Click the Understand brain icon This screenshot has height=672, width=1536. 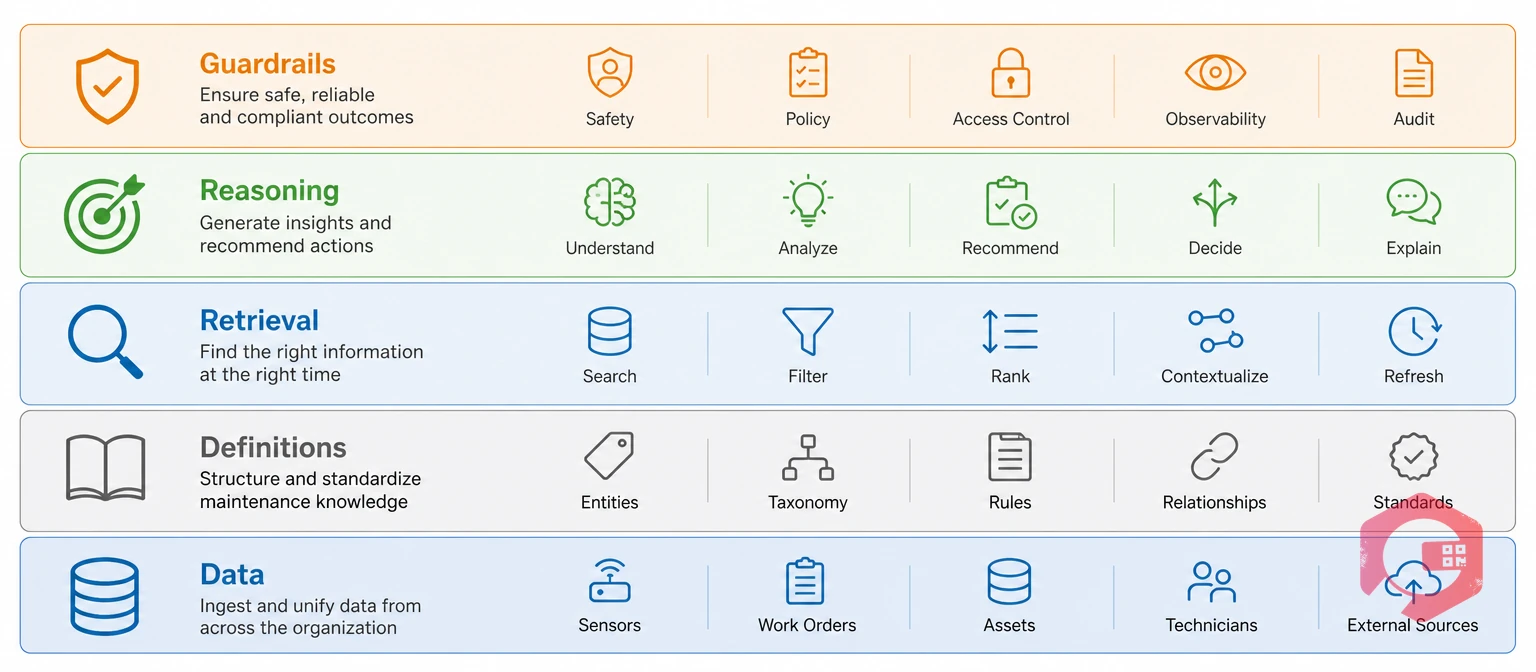pos(609,202)
